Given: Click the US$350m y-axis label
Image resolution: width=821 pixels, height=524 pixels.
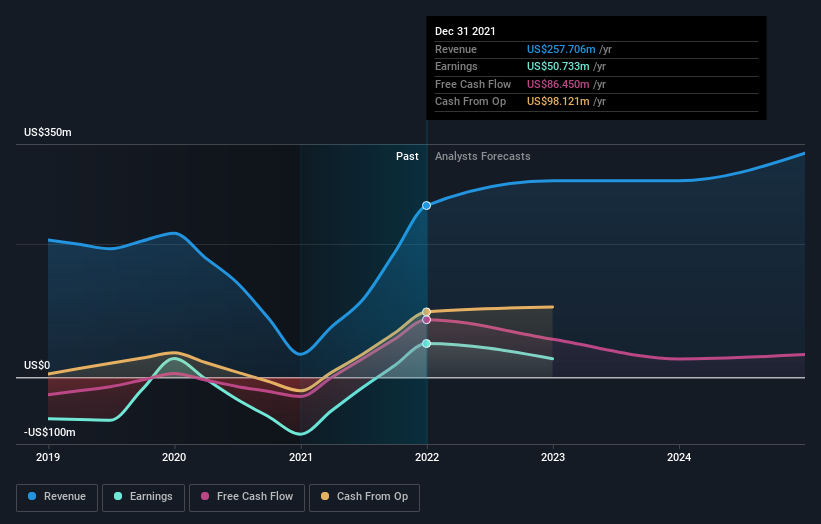Looking at the screenshot, I should [x=48, y=132].
